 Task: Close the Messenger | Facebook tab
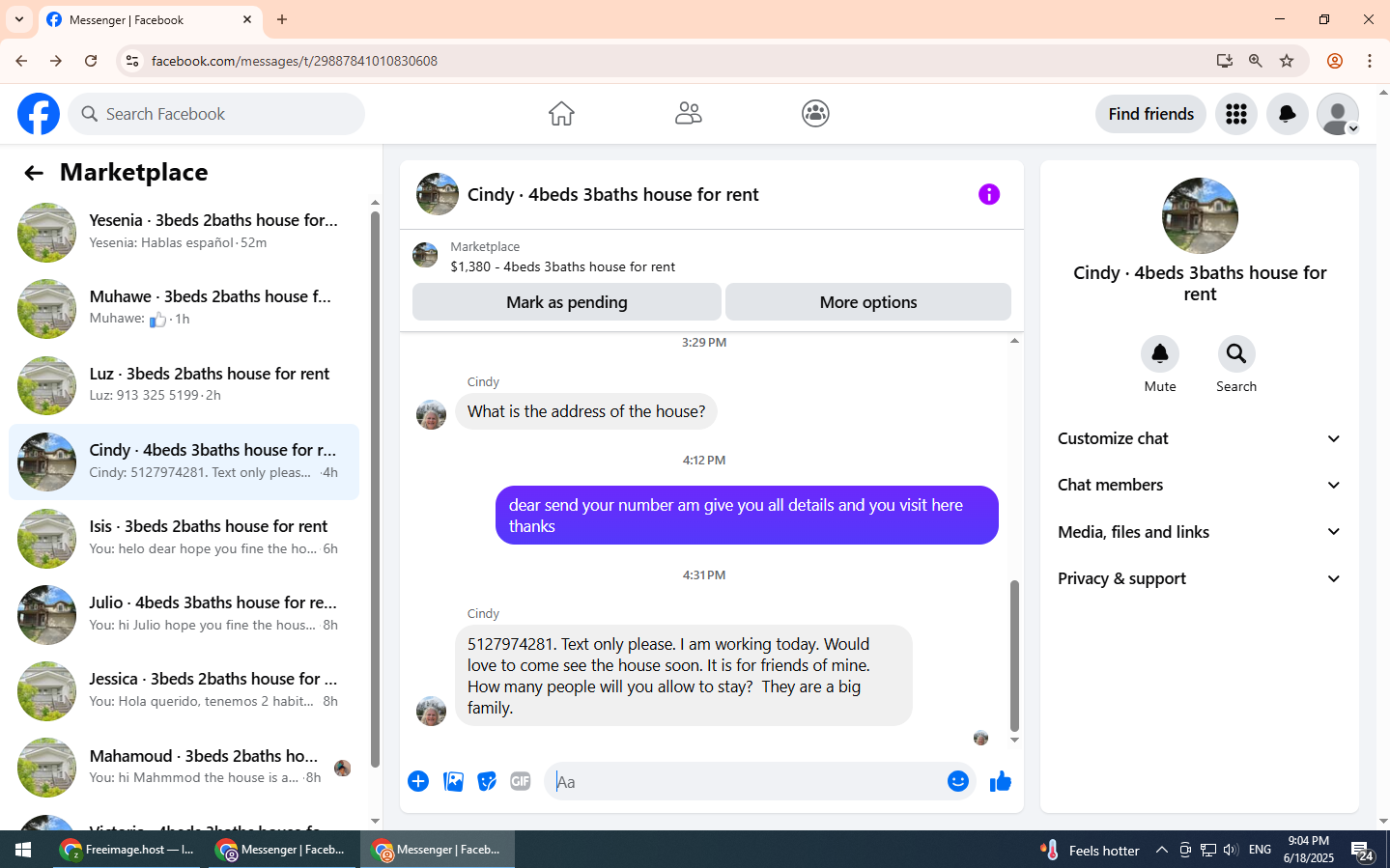(247, 19)
